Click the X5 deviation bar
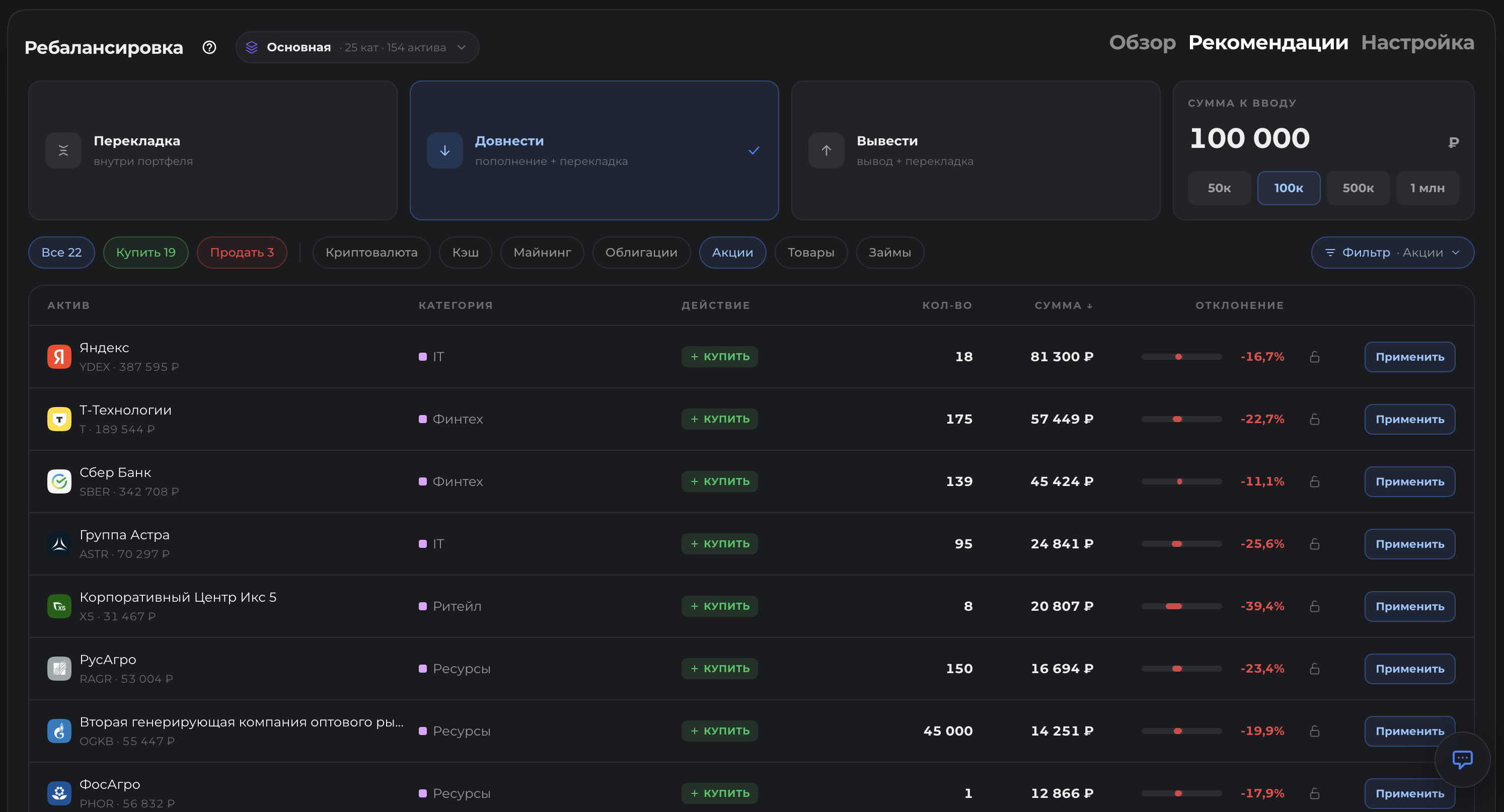 [x=1181, y=607]
